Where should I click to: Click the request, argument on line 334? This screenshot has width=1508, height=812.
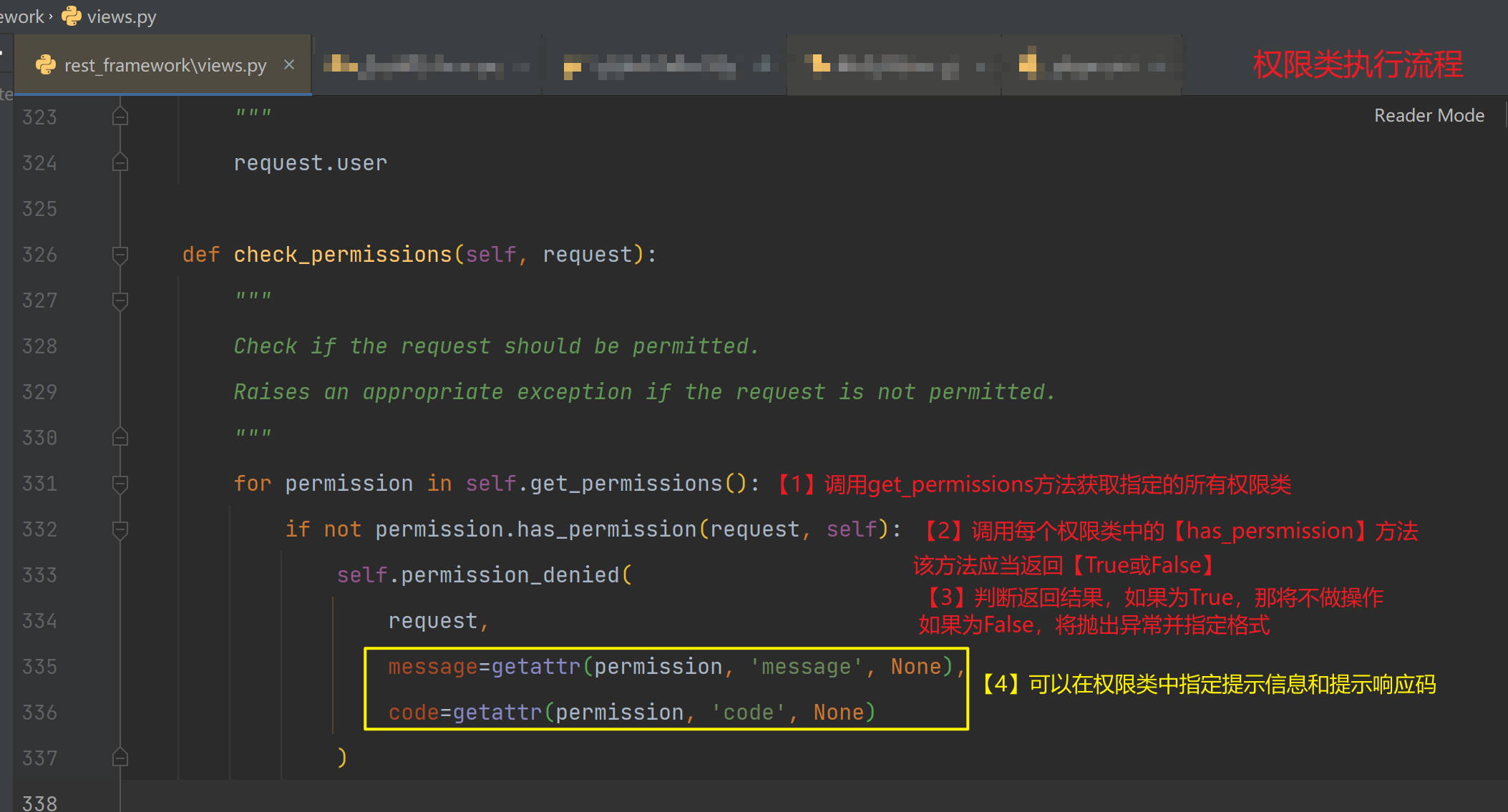coord(439,621)
